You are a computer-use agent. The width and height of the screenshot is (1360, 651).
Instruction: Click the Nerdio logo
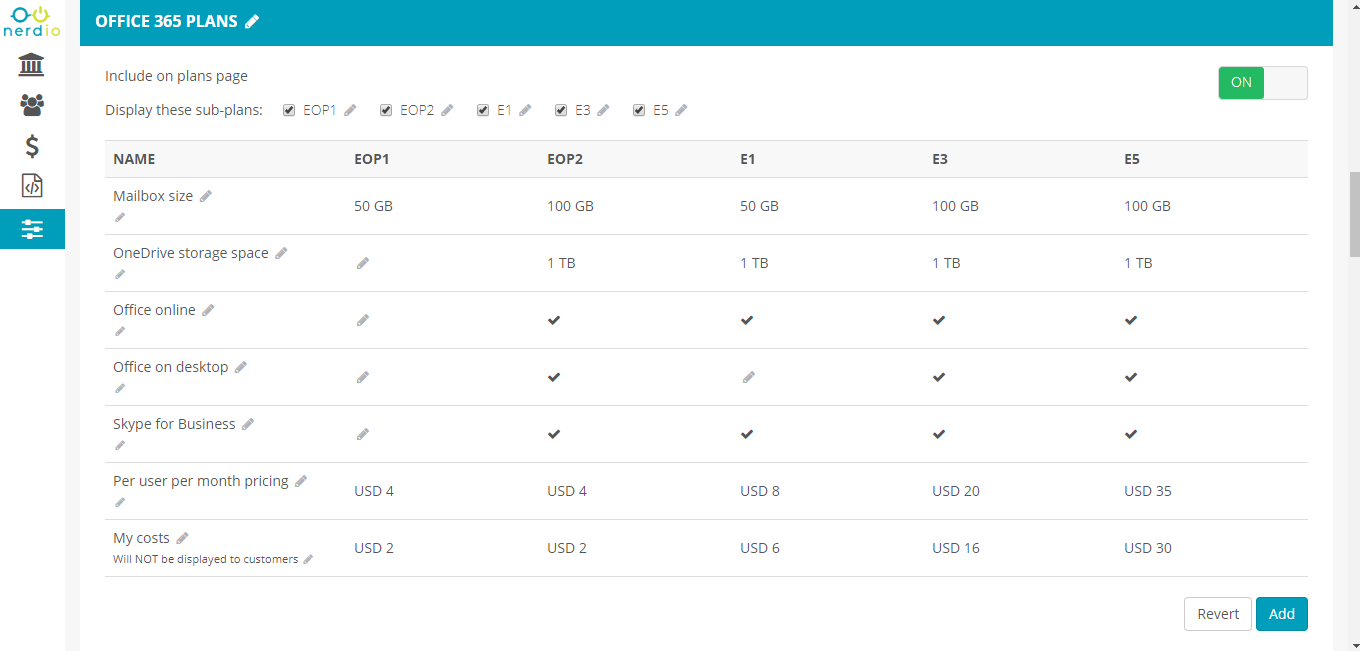click(x=32, y=20)
